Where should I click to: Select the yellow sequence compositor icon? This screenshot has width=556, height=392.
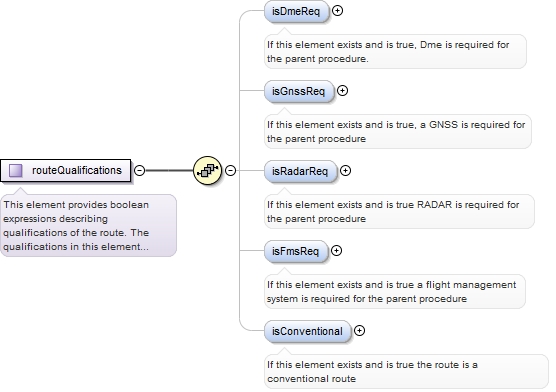point(207,171)
